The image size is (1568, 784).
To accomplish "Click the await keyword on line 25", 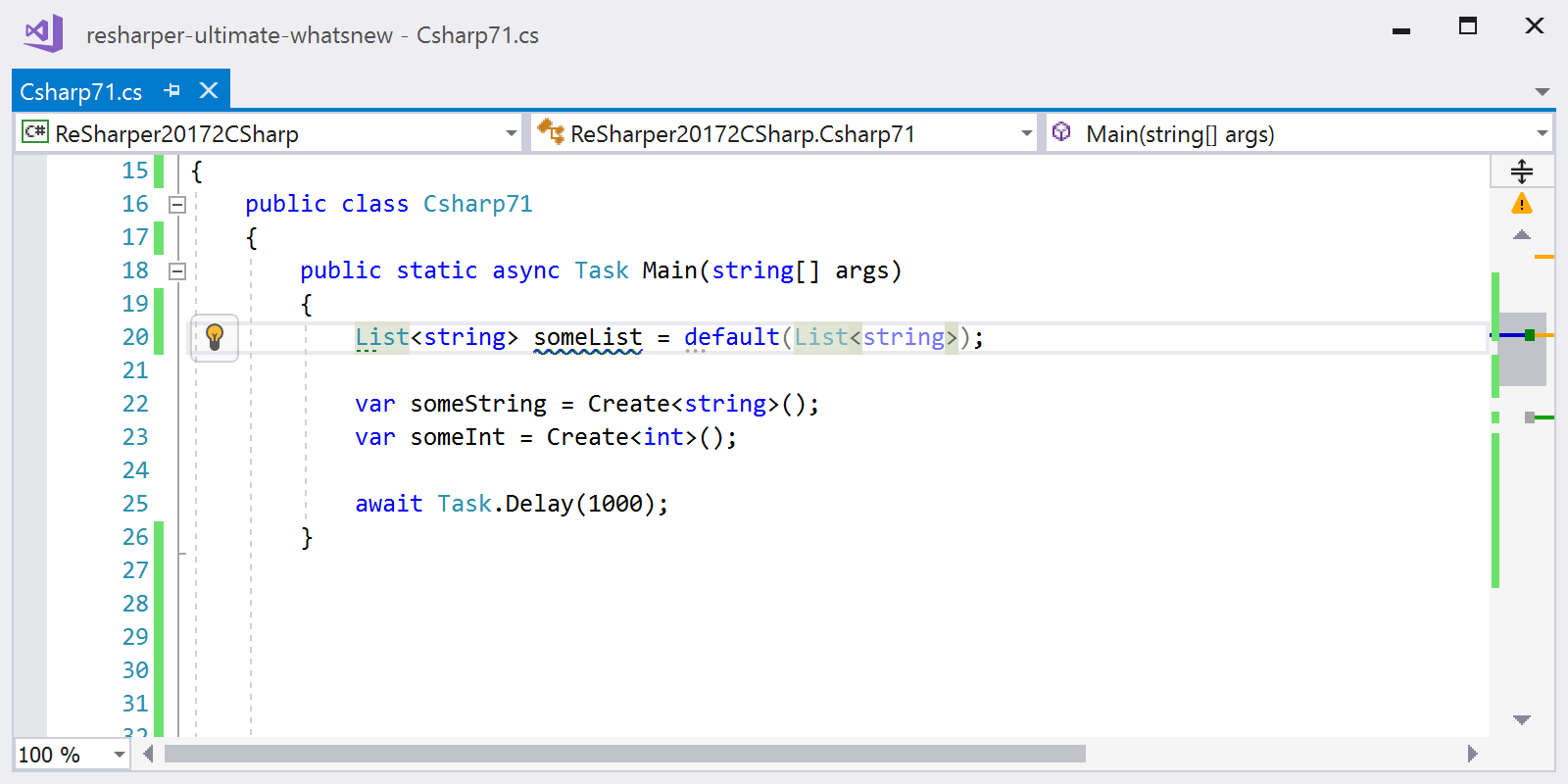I will (389, 504).
